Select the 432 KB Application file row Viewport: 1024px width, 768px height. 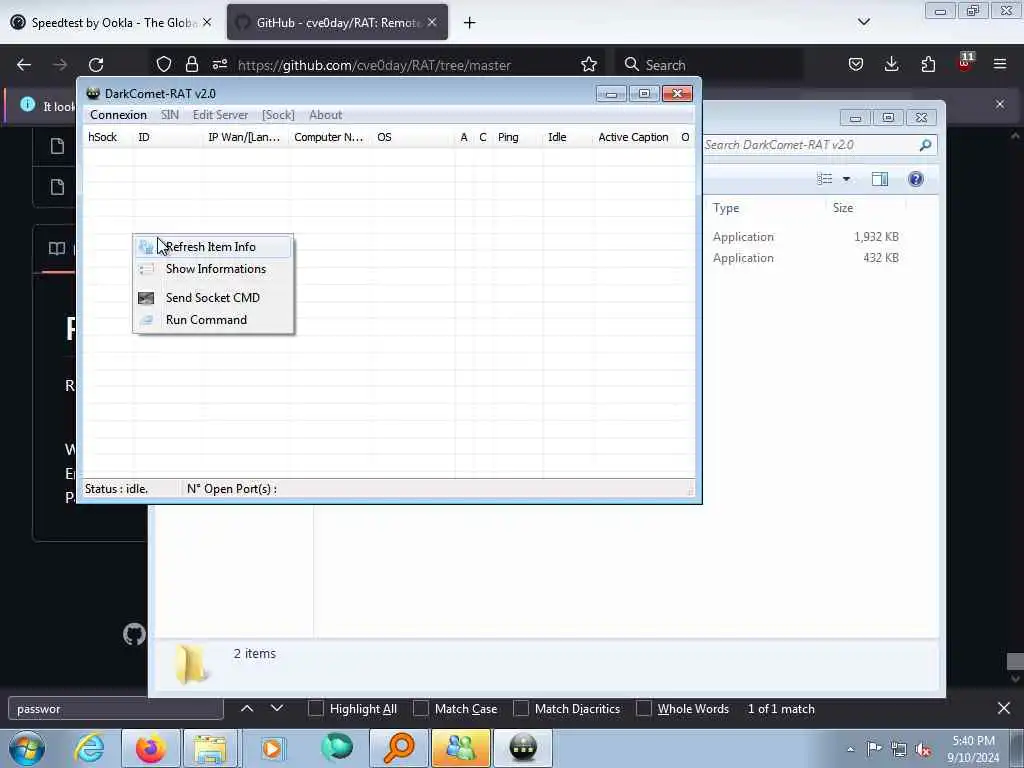[806, 258]
